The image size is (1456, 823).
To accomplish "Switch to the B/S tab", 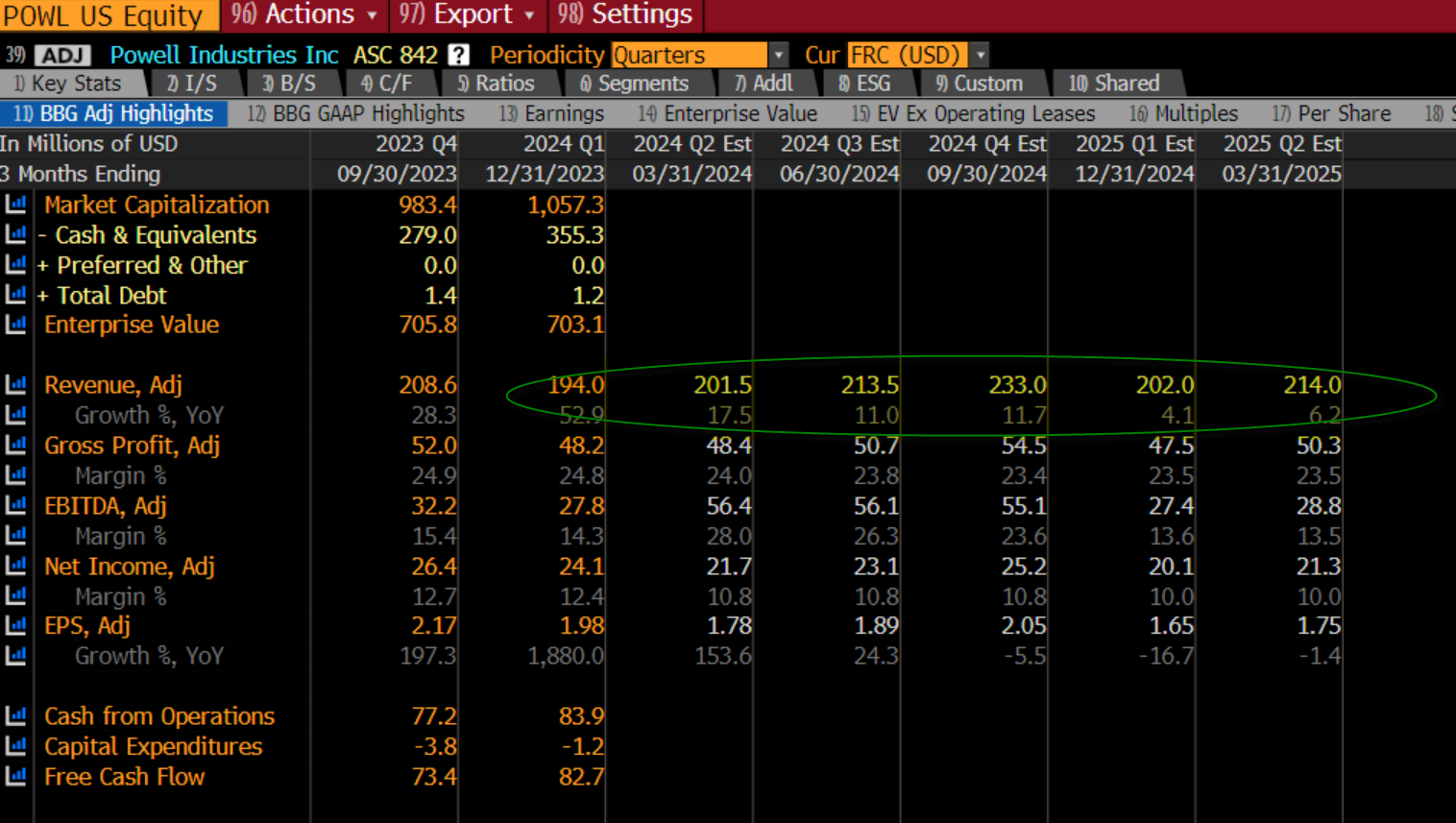I will pyautogui.click(x=289, y=84).
